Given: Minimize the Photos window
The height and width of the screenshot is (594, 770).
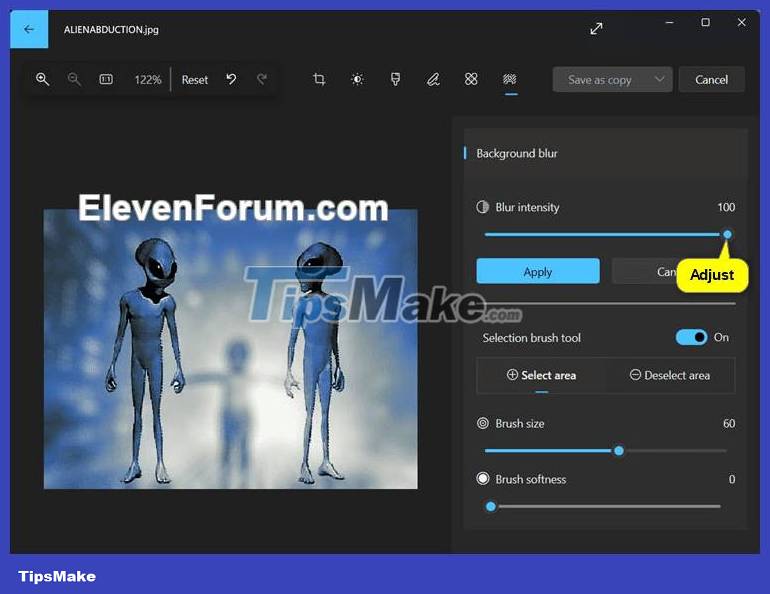Looking at the screenshot, I should (x=669, y=22).
